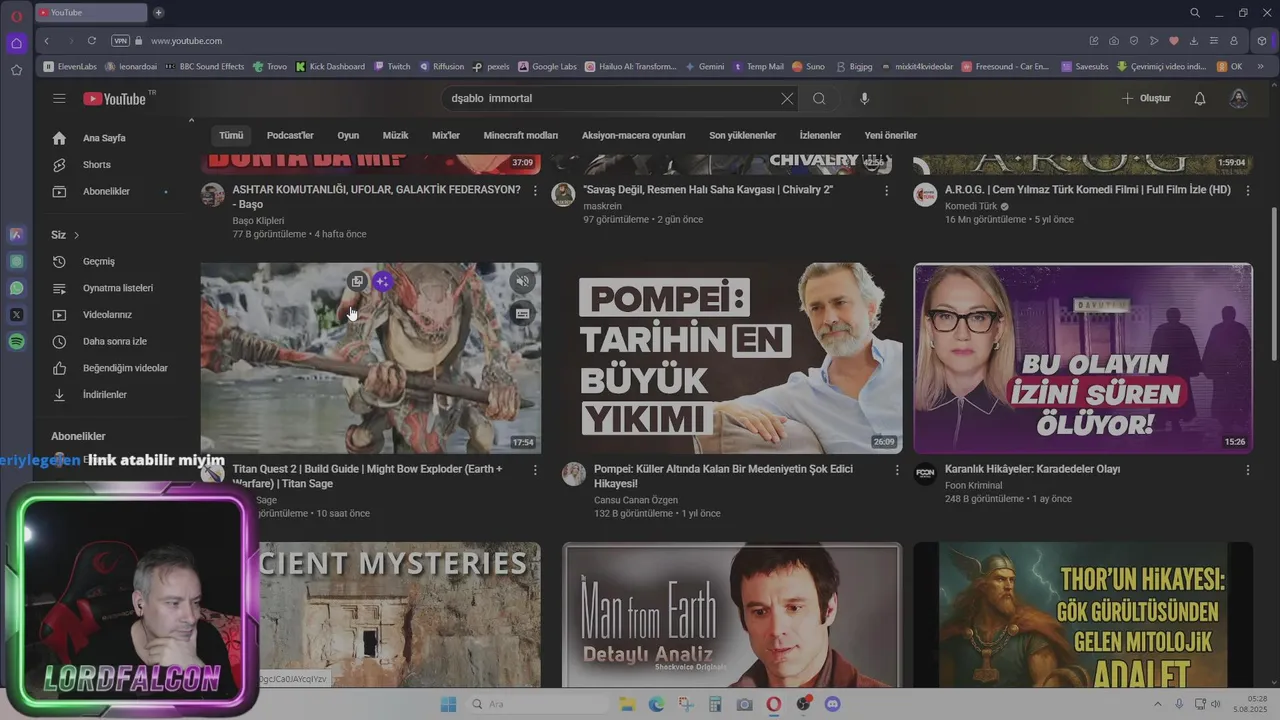Click the purple sparkle icon on preview
Image resolution: width=1280 pixels, height=720 pixels.
click(382, 281)
